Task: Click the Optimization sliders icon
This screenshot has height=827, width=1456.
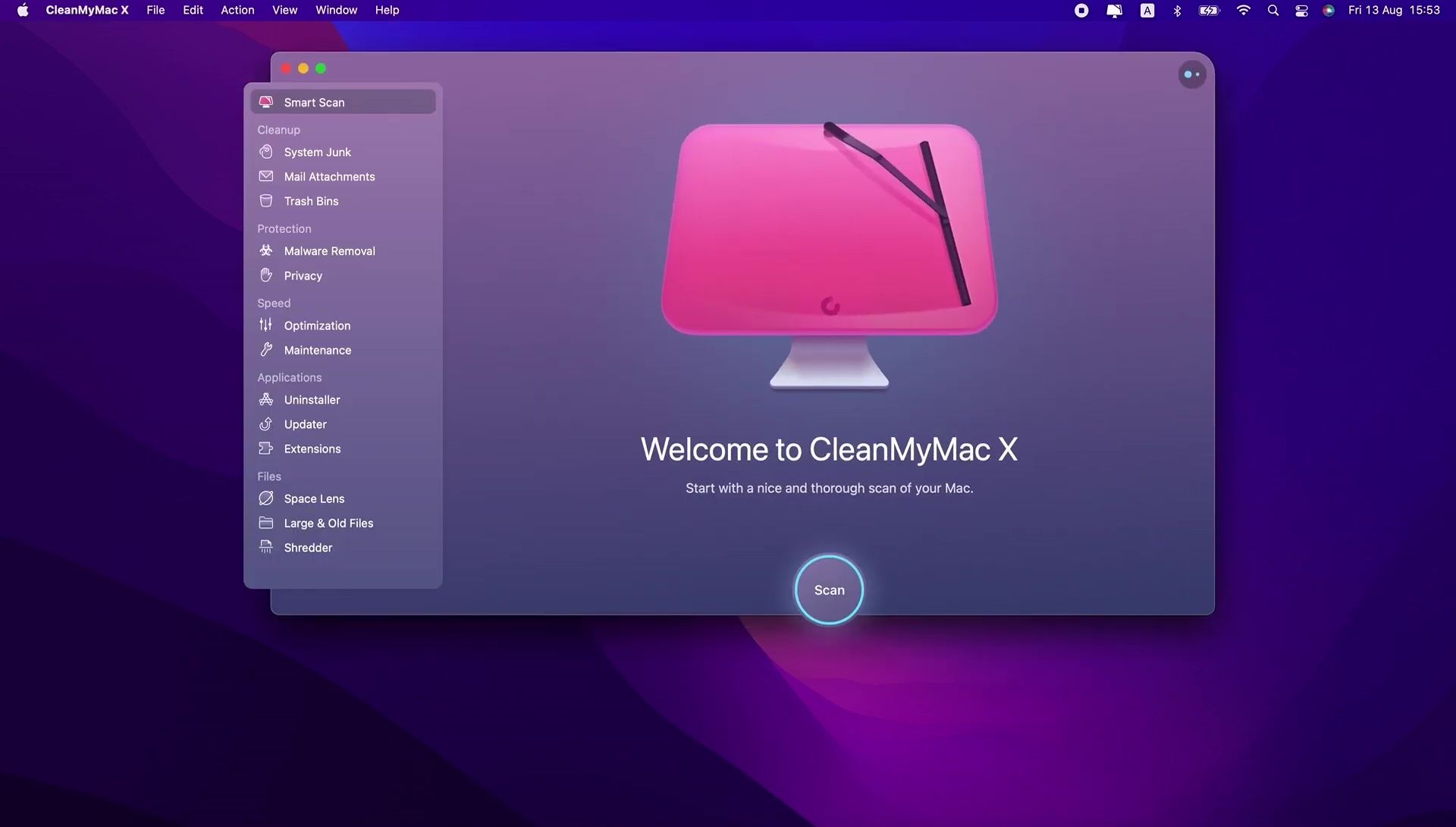Action: coord(265,325)
